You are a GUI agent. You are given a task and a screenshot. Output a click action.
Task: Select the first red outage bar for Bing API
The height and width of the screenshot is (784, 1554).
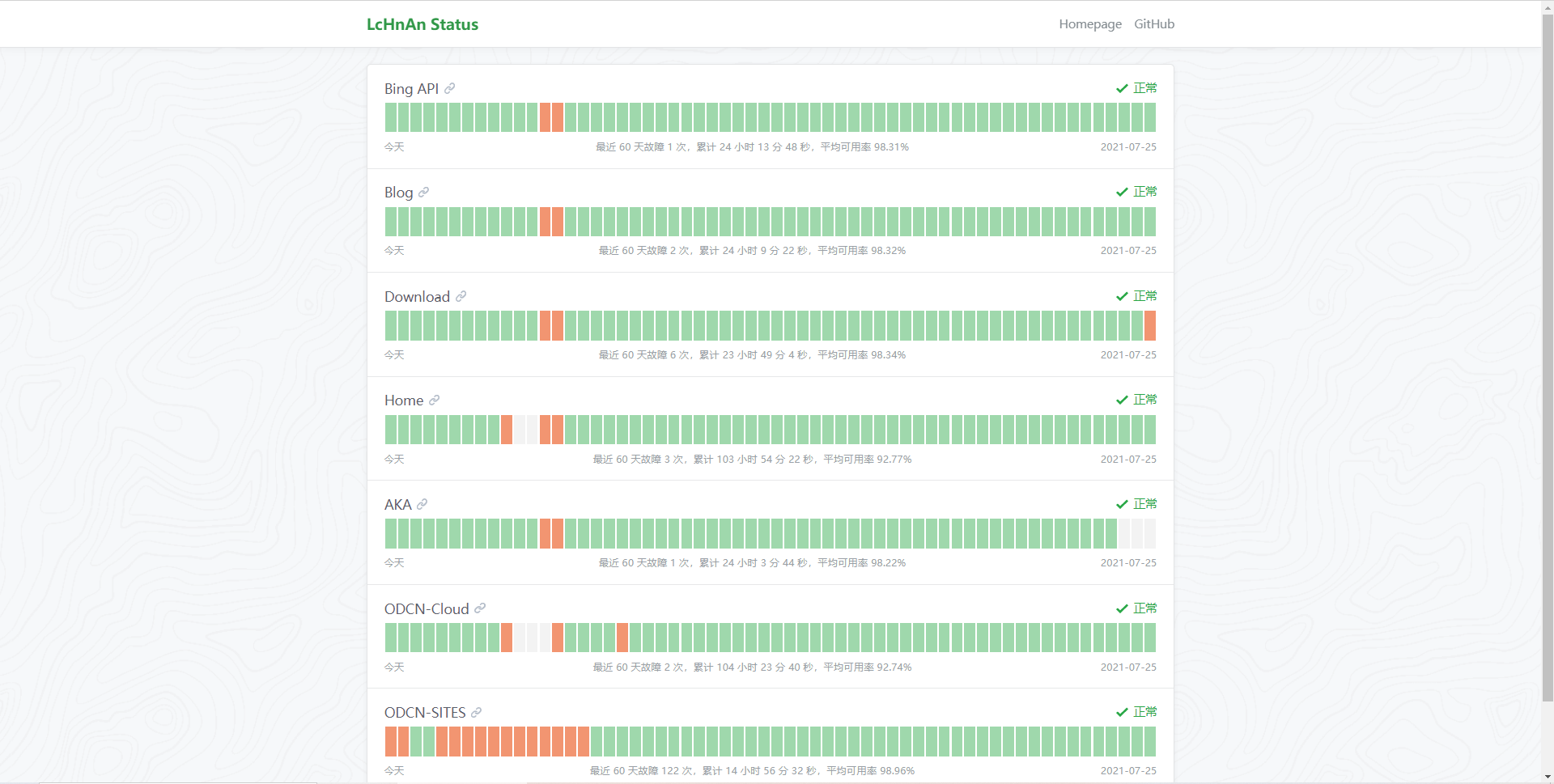[x=545, y=117]
